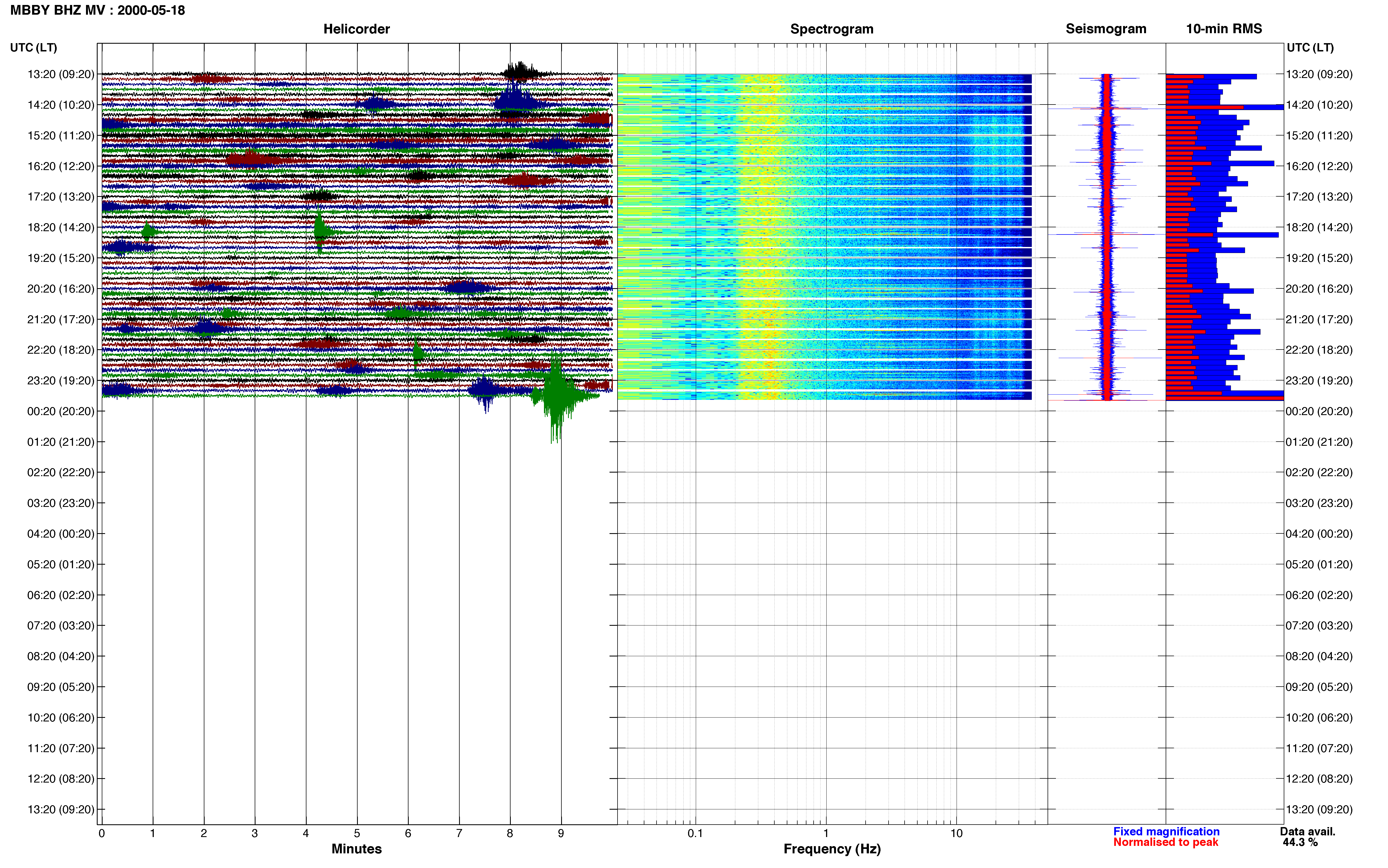
Task: Click the plot title MBBY BHZ MV : 2000-05-18
Action: click(x=98, y=10)
